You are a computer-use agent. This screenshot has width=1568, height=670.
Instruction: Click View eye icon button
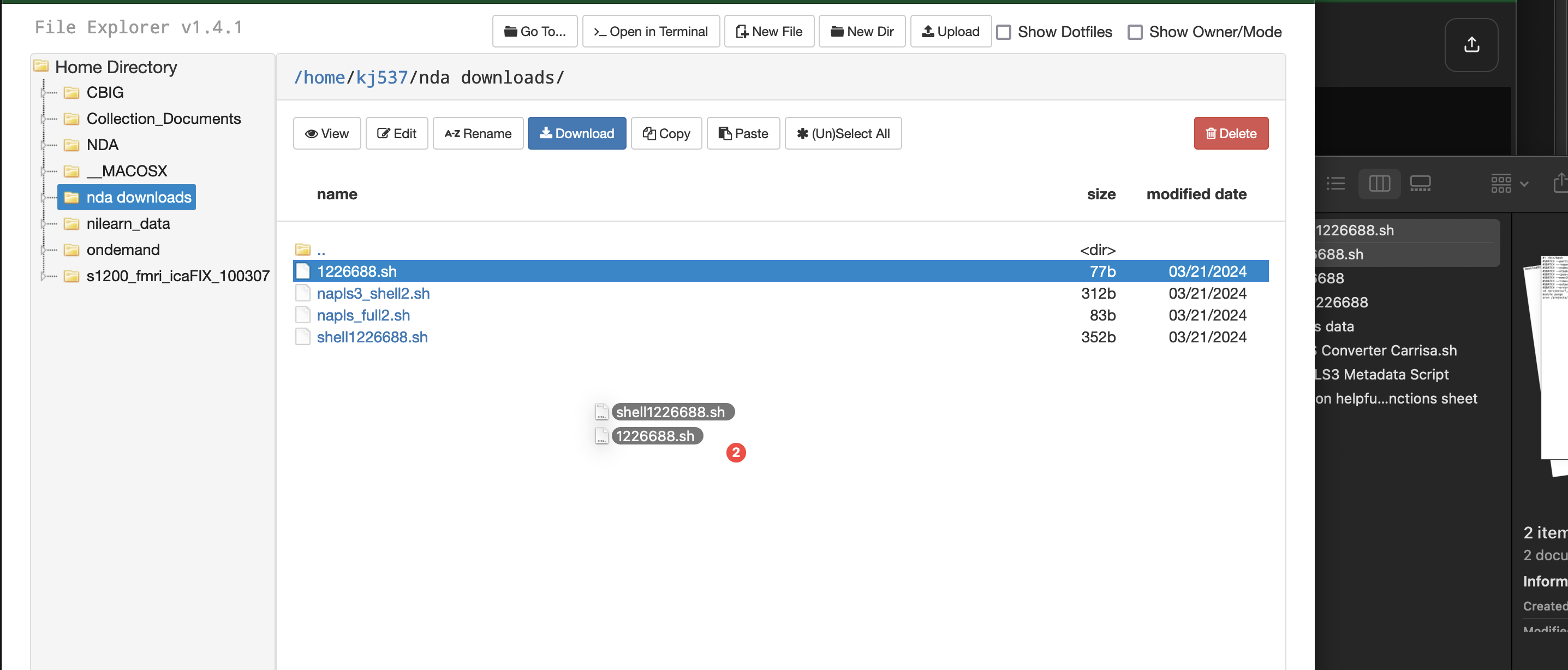[x=327, y=133]
